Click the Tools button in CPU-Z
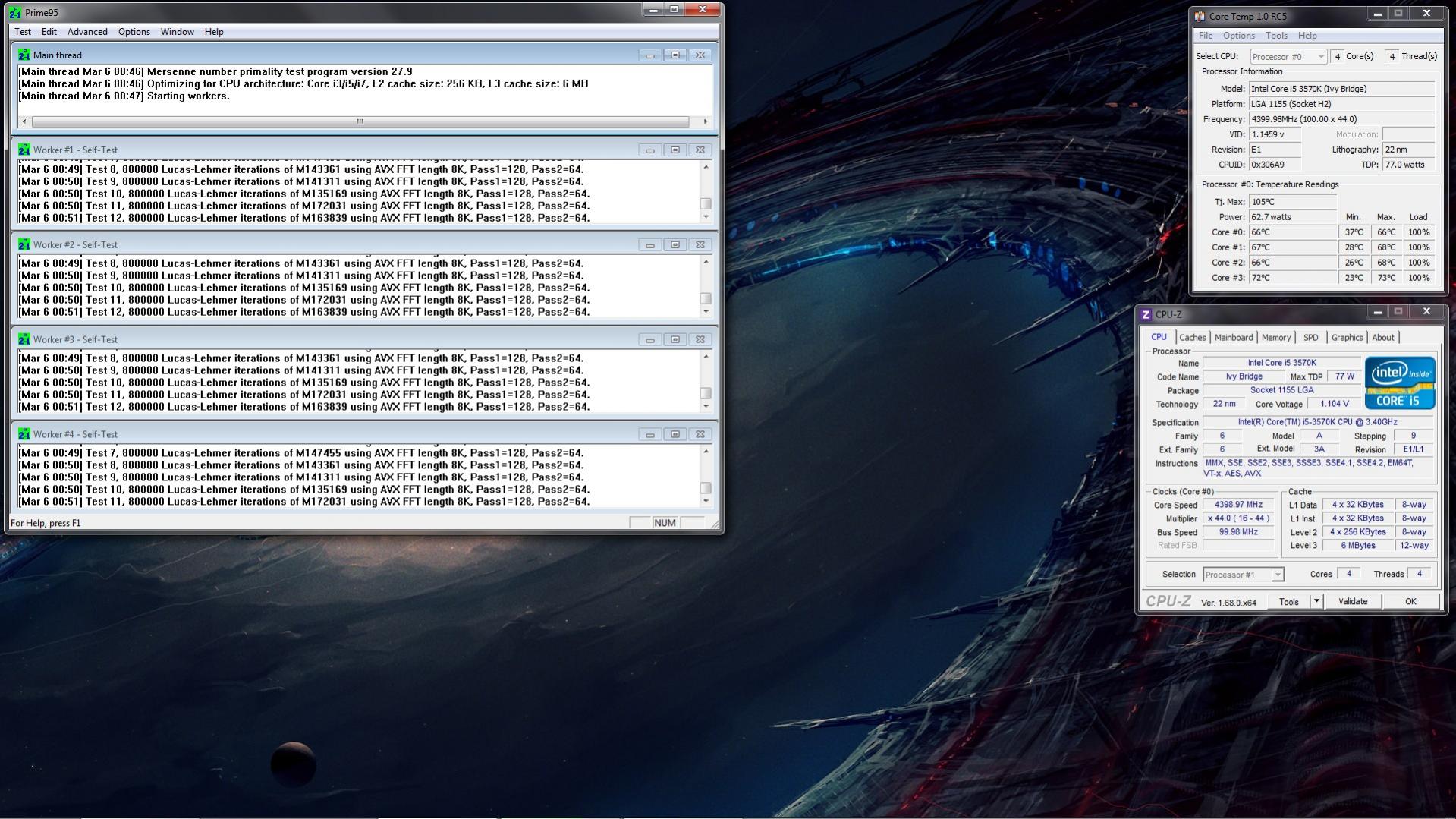This screenshot has height=819, width=1456. coord(1288,601)
